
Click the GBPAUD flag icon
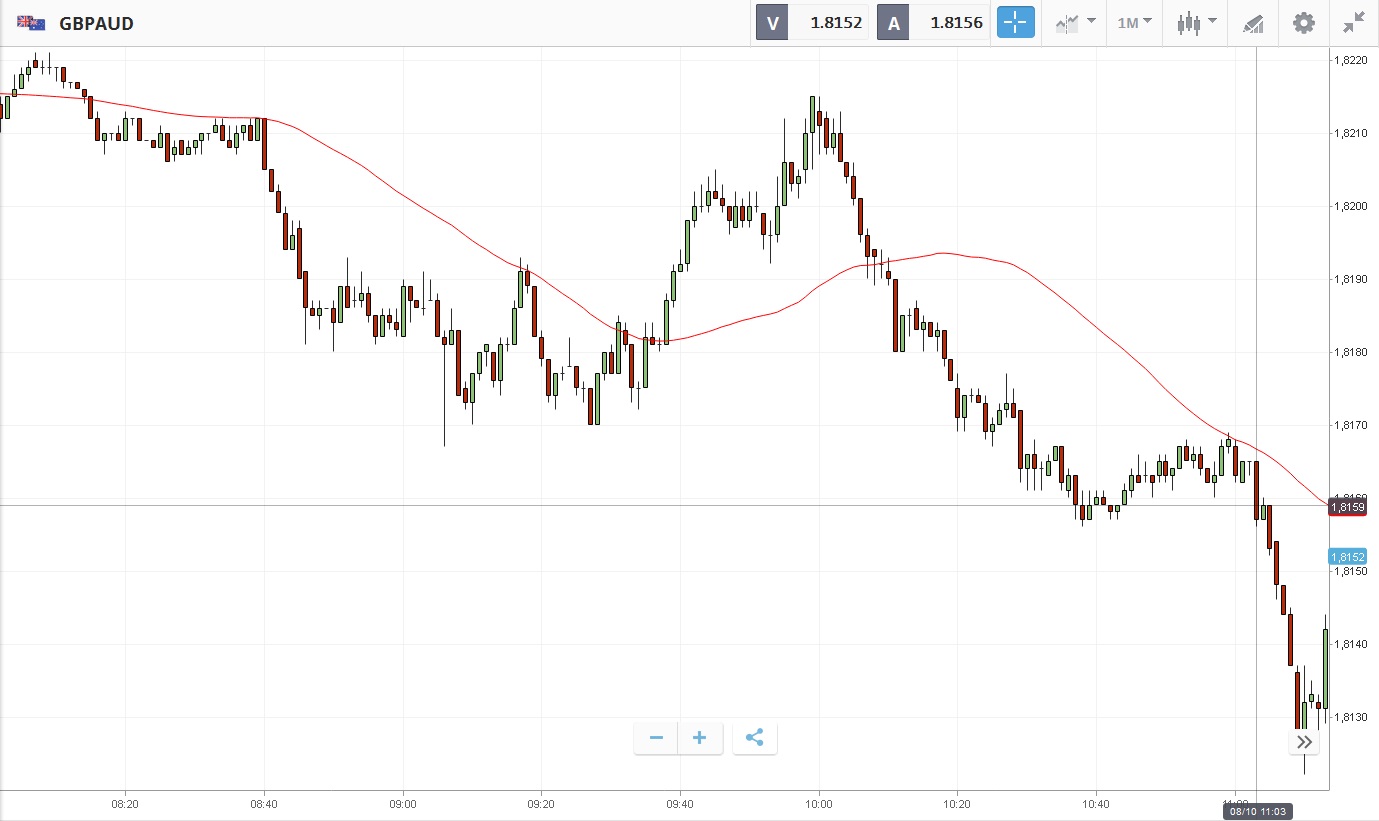pyautogui.click(x=31, y=23)
